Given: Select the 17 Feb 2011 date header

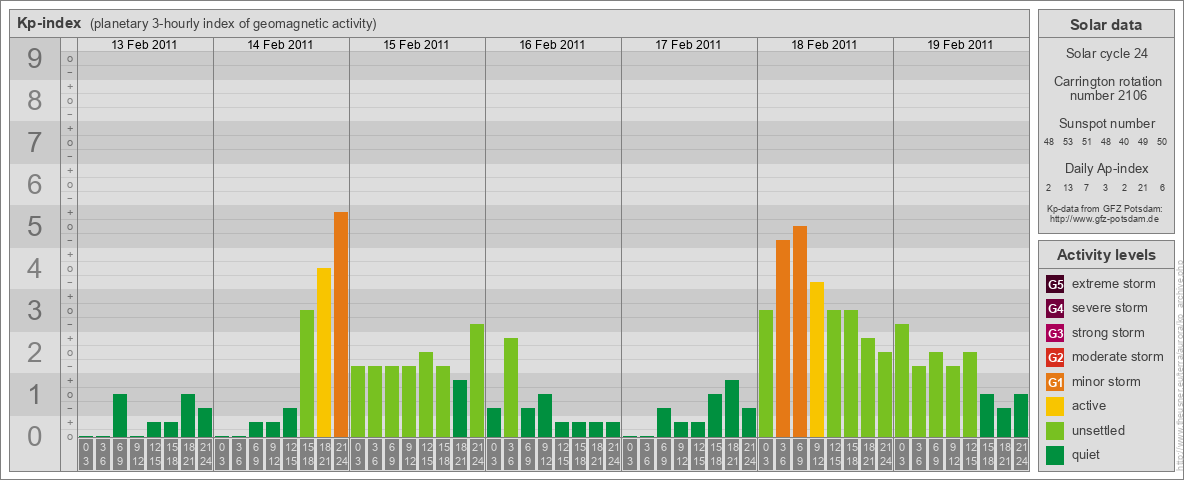Looking at the screenshot, I should click(688, 45).
